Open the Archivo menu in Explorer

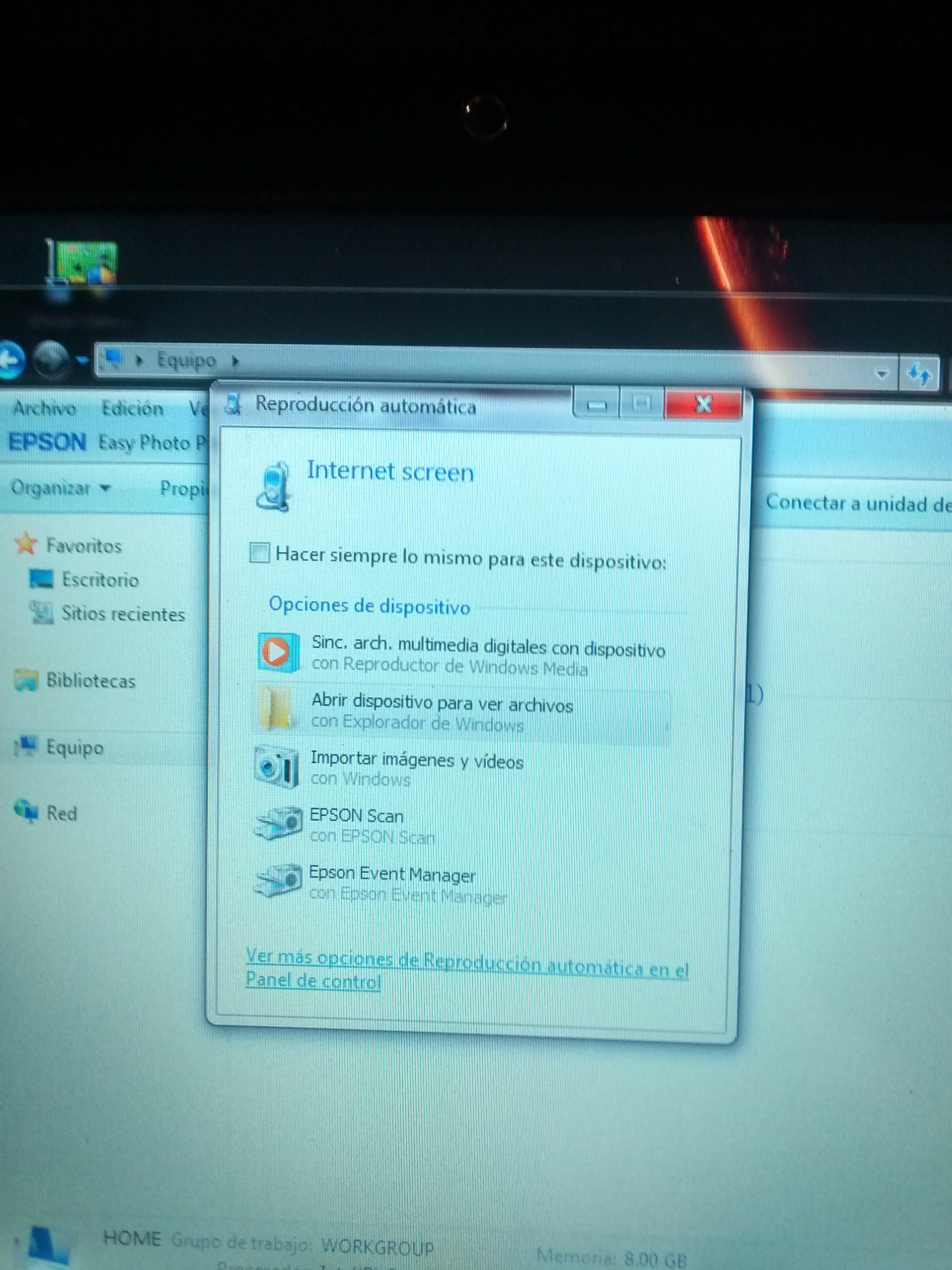[44, 408]
